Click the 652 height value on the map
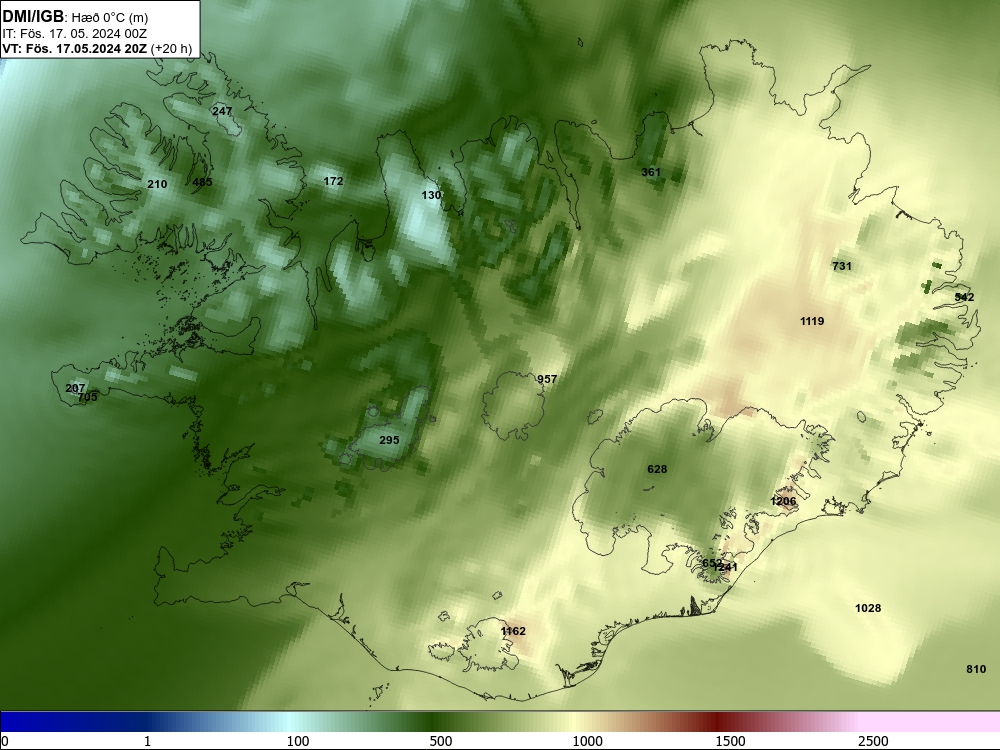 coord(710,563)
